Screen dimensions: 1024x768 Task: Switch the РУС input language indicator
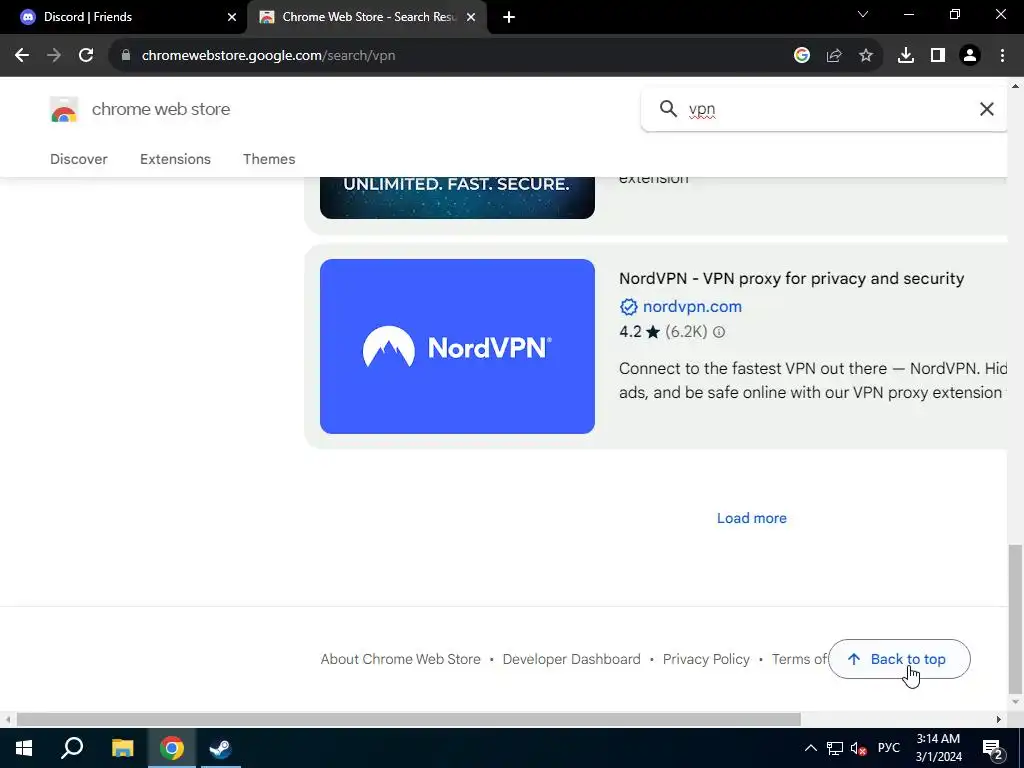point(889,748)
